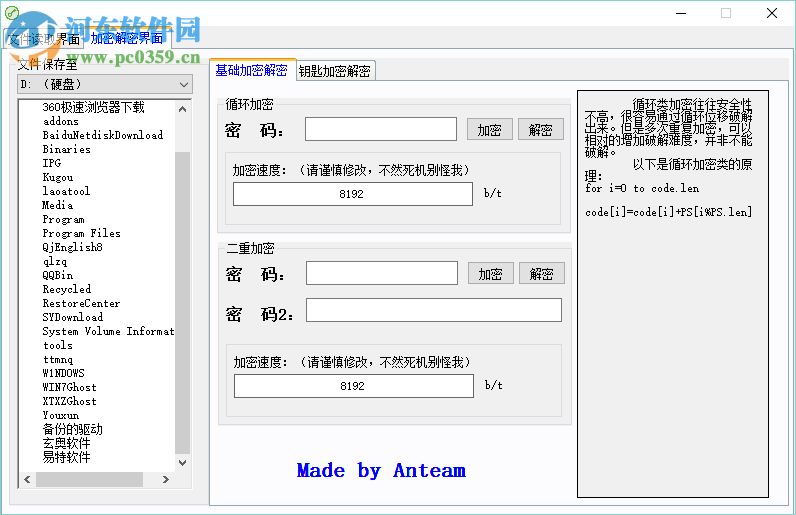
Task: Select the RestoreCenter folder
Action: coord(81,303)
